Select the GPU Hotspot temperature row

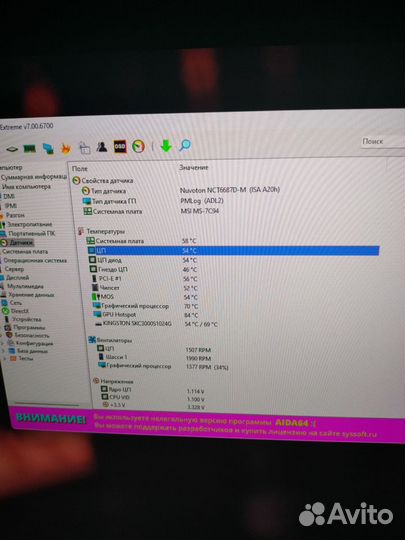click(x=115, y=315)
